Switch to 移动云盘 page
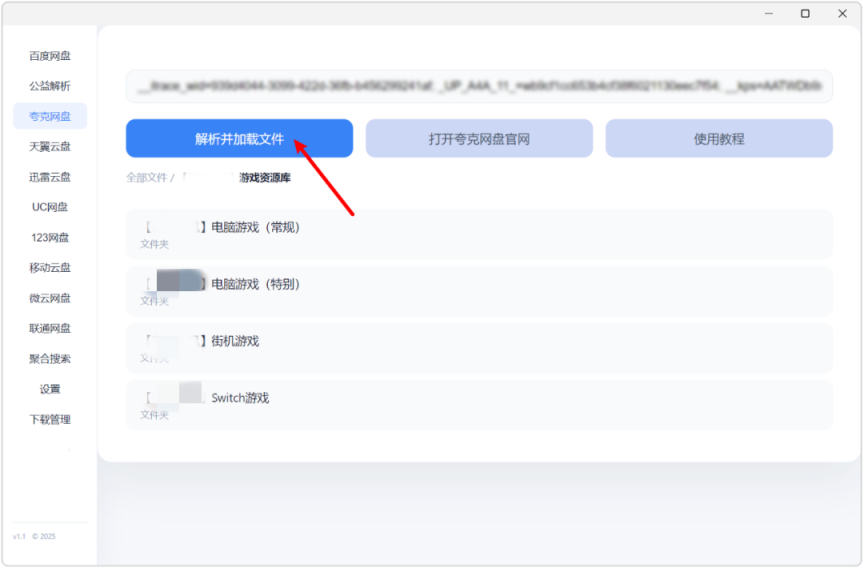The height and width of the screenshot is (568, 864). coord(50,268)
